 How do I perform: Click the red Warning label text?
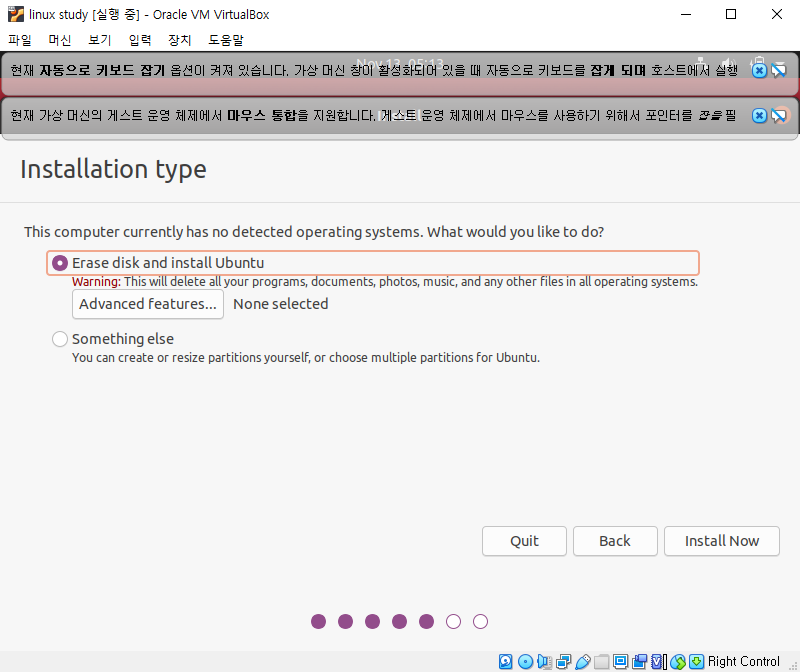coord(96,282)
